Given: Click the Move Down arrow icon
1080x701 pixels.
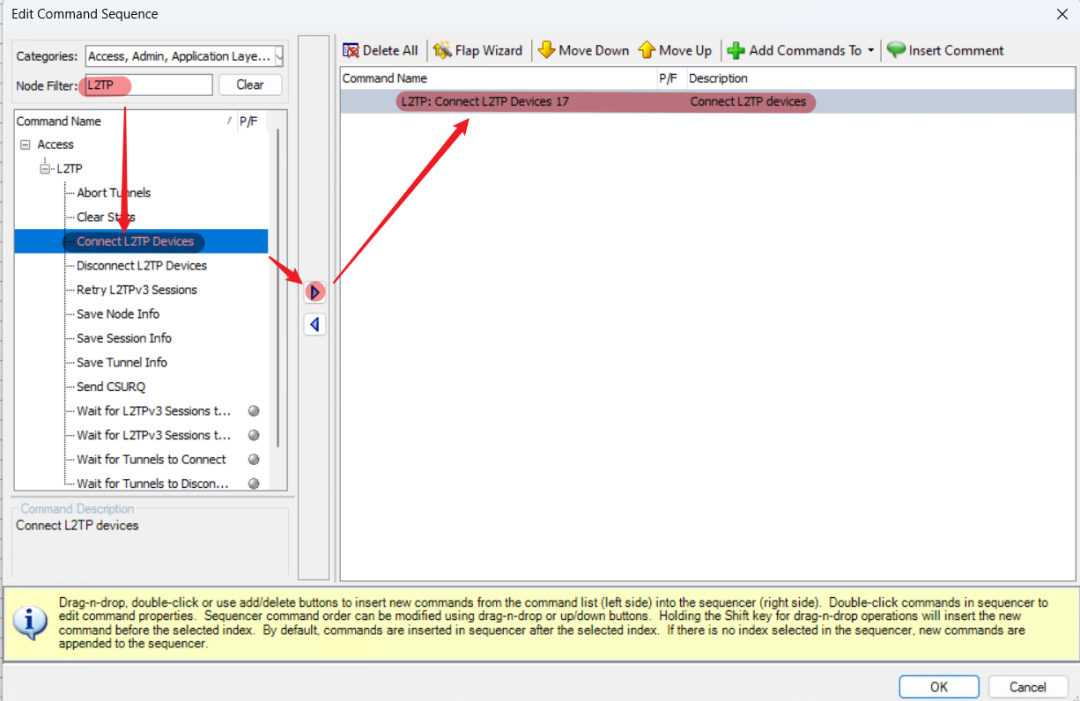Looking at the screenshot, I should pyautogui.click(x=546, y=50).
